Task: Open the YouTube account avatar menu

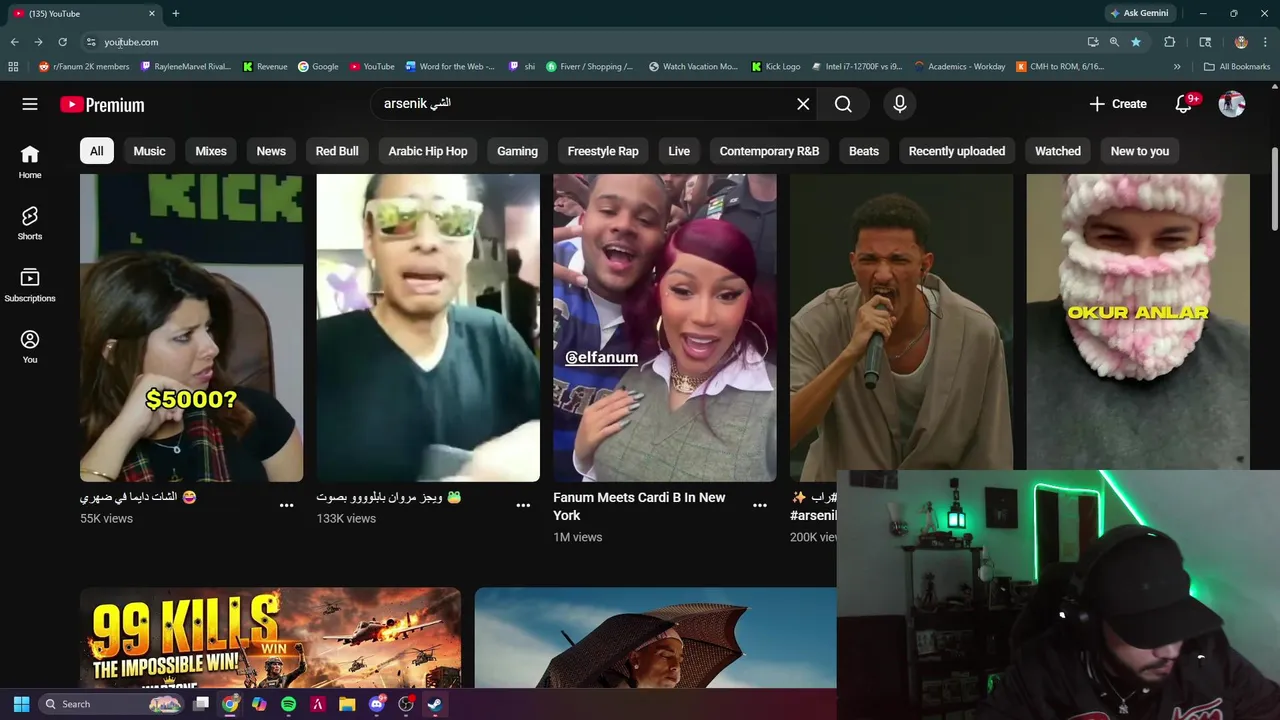Action: pos(1232,104)
